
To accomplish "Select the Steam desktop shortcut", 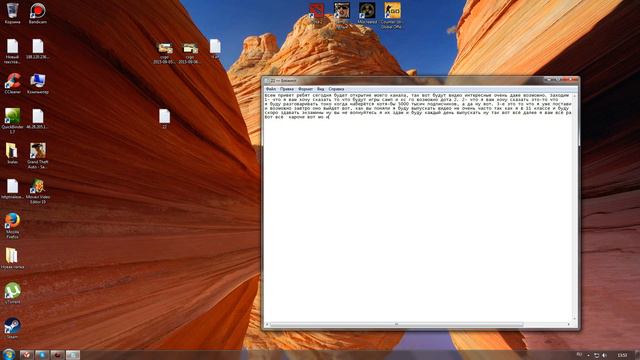I will [x=12, y=329].
